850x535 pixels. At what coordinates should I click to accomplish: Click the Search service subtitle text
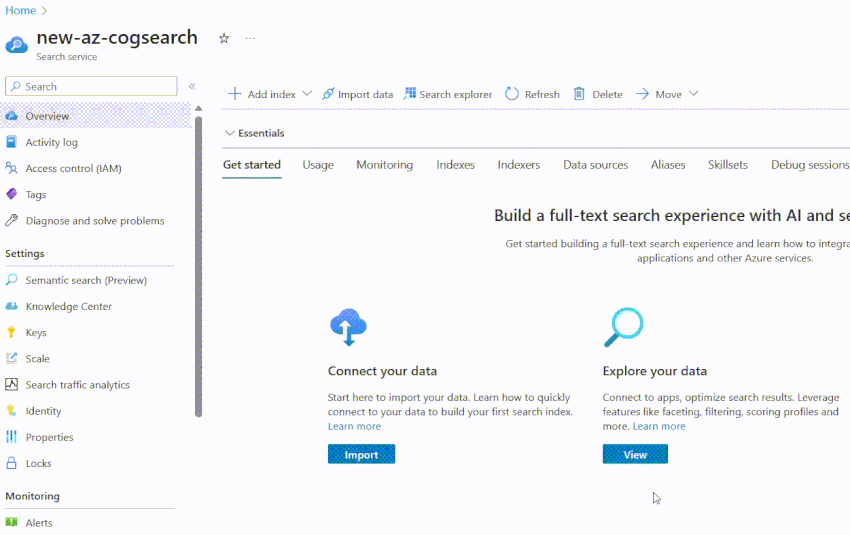[67, 56]
